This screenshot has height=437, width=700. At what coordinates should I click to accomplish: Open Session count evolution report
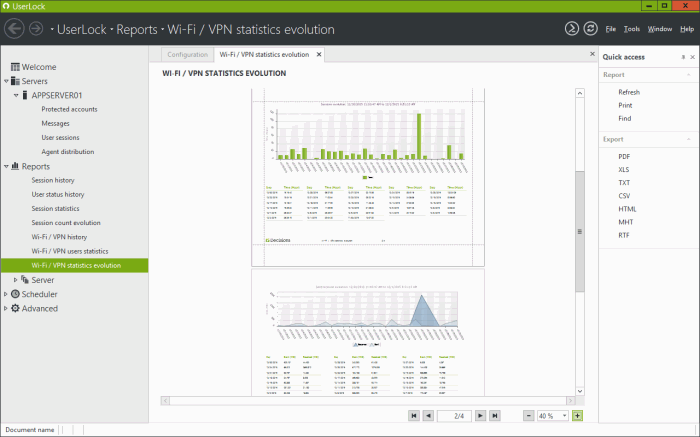66,223
